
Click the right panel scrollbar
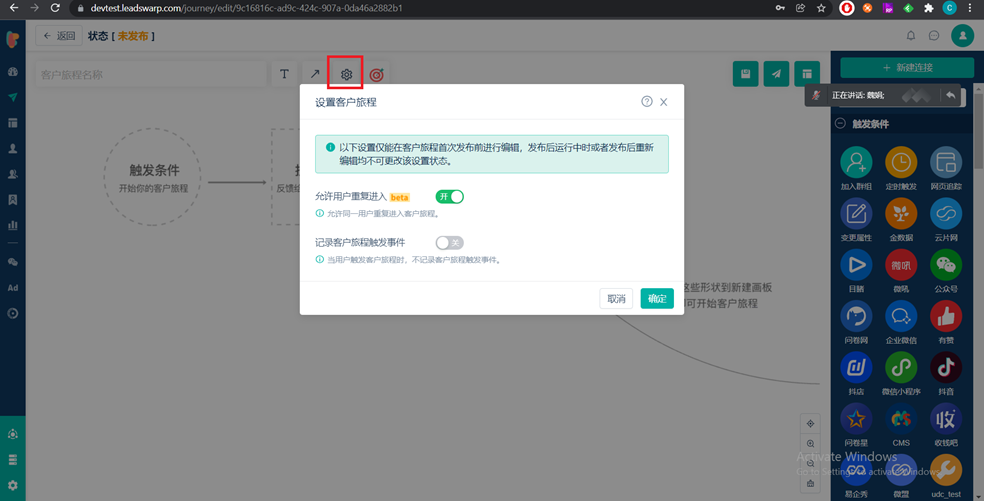point(978,129)
